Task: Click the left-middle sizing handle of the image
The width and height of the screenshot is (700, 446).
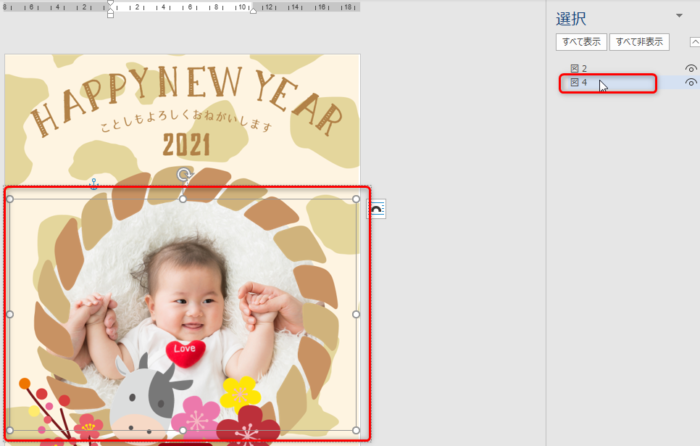Action: click(x=10, y=314)
